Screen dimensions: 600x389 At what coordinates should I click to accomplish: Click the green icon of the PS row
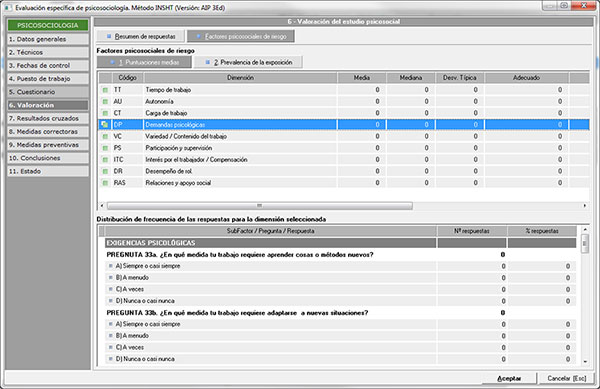point(105,148)
